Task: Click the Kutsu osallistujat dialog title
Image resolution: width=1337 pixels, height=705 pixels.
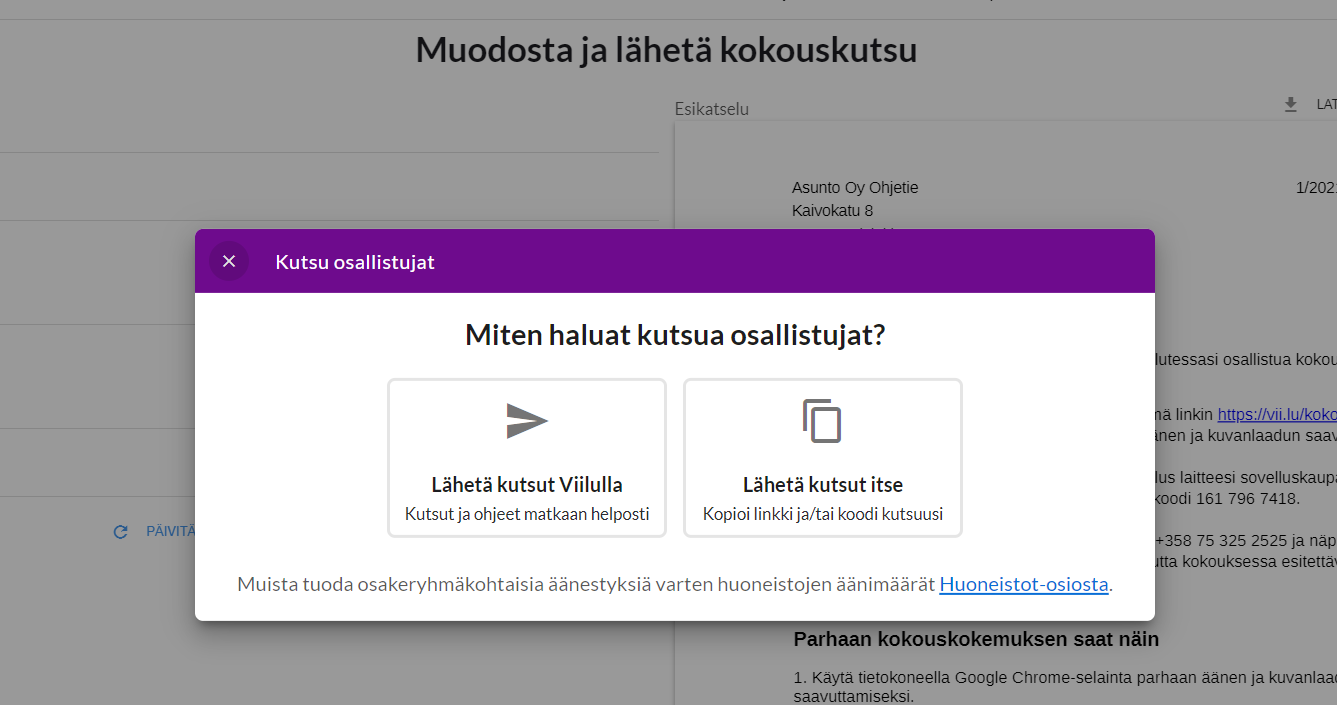Action: (x=355, y=262)
